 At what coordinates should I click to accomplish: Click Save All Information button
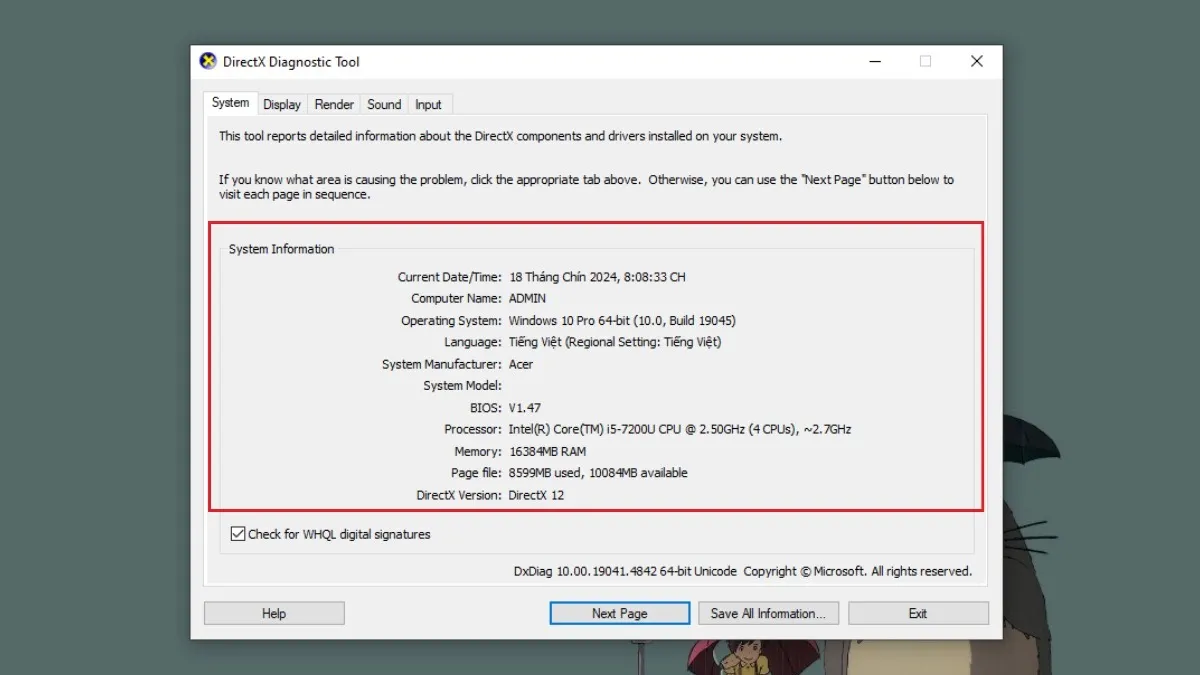pyautogui.click(x=768, y=613)
